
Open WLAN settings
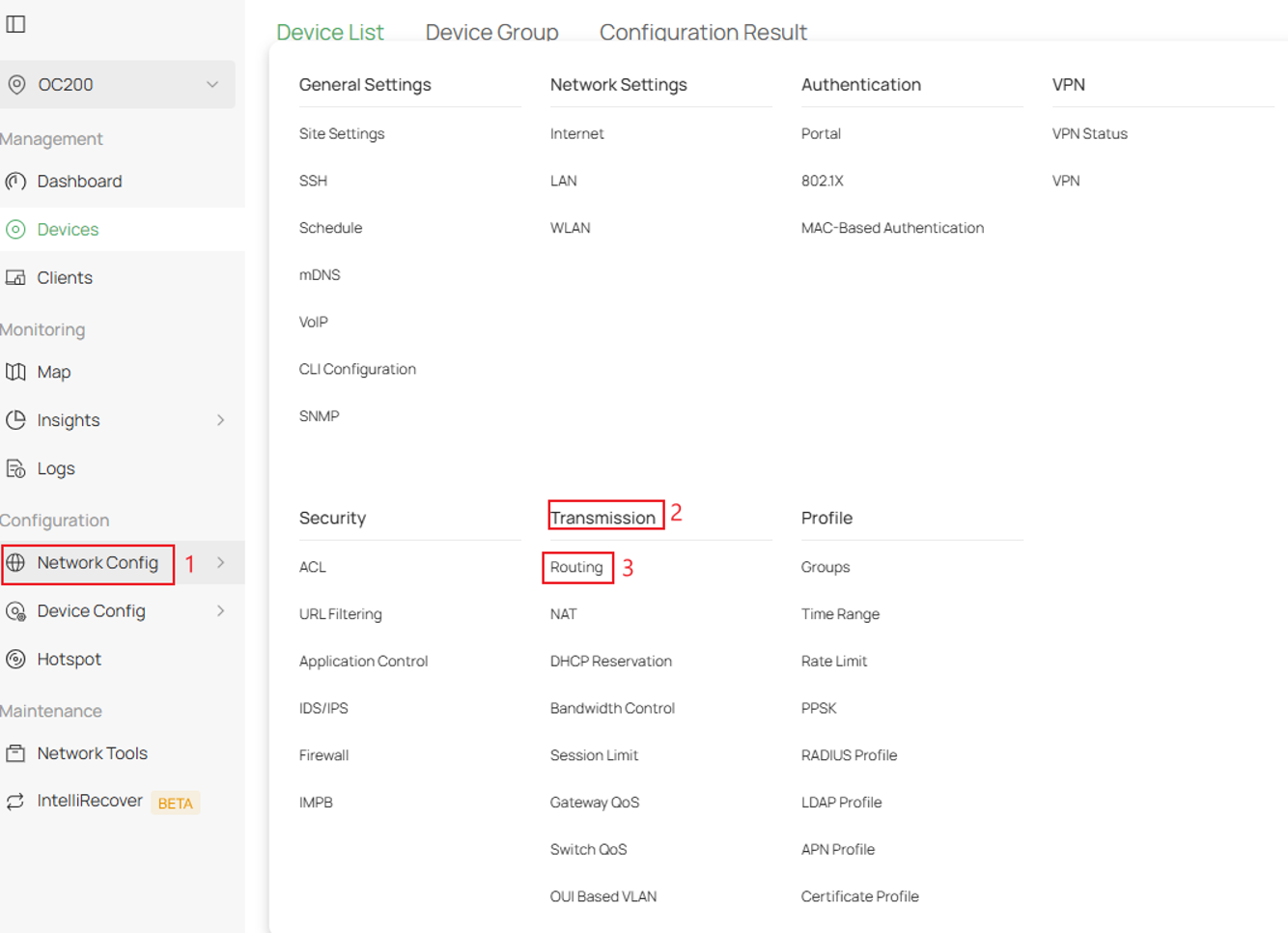(x=570, y=228)
